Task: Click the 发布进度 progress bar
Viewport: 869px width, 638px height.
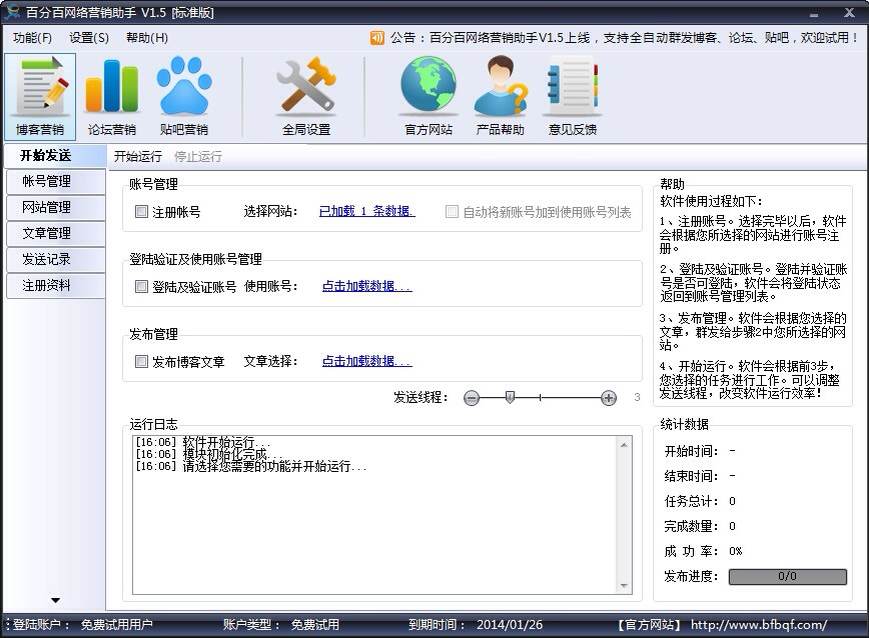Action: [788, 576]
